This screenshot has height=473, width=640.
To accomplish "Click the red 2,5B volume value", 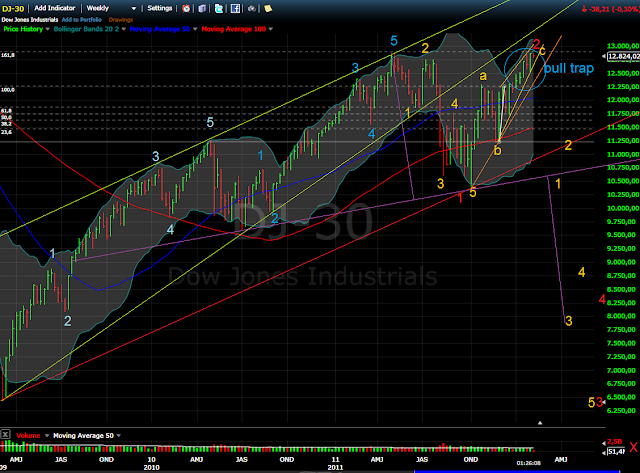I will (615, 442).
